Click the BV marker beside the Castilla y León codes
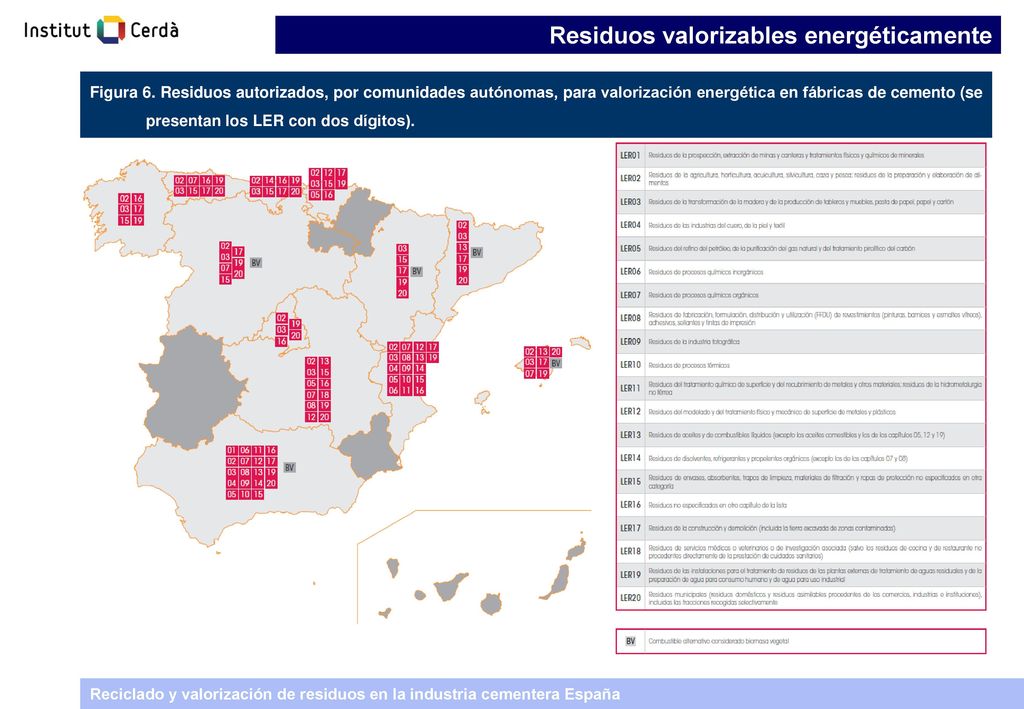The width and height of the screenshot is (1024, 709). pyautogui.click(x=256, y=262)
